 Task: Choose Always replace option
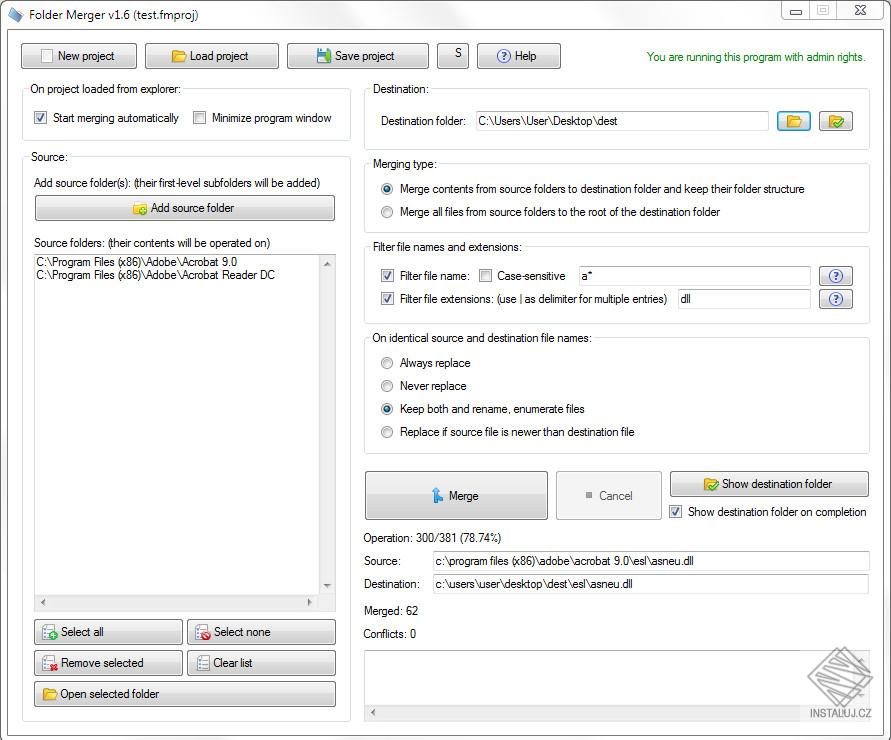point(387,363)
